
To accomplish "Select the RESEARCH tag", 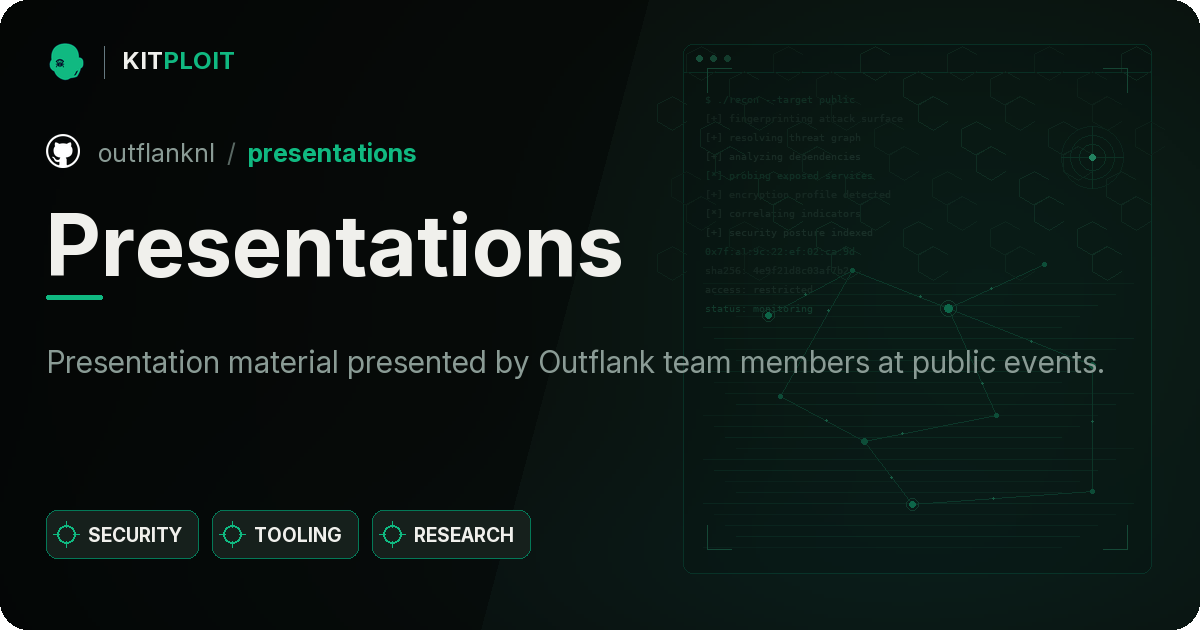I will [451, 535].
